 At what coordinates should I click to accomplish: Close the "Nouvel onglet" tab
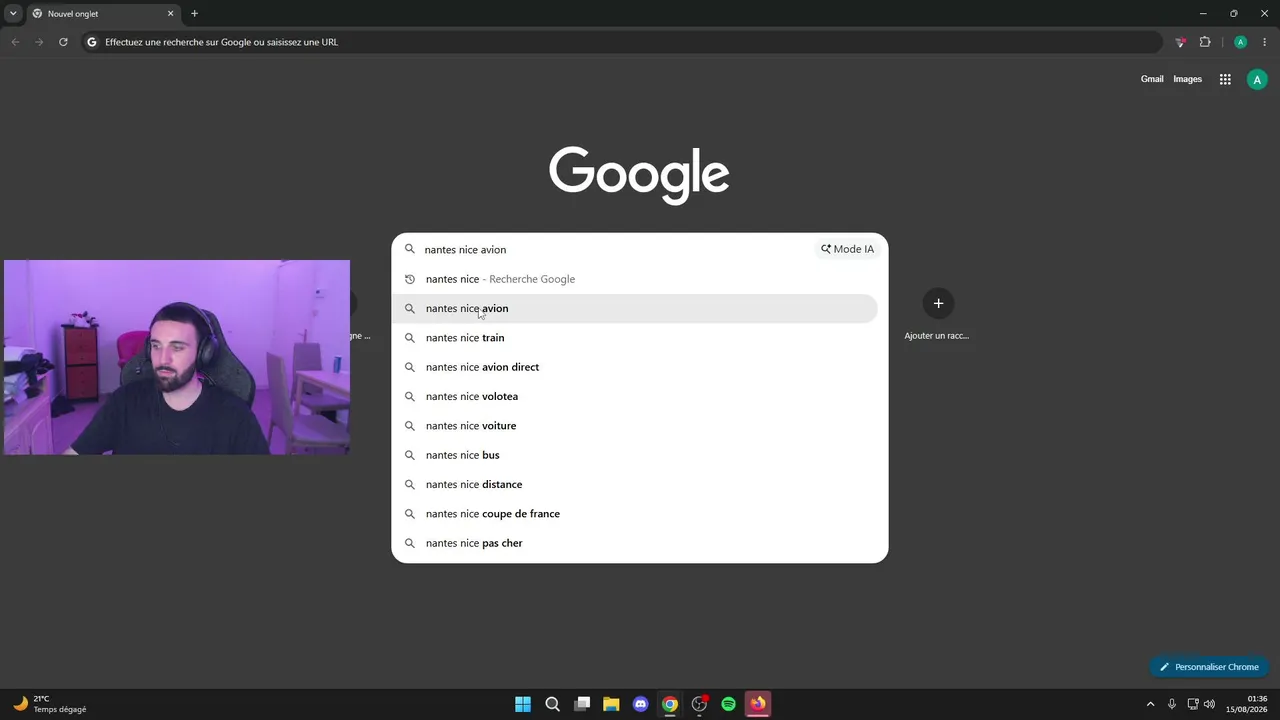pyautogui.click(x=170, y=14)
